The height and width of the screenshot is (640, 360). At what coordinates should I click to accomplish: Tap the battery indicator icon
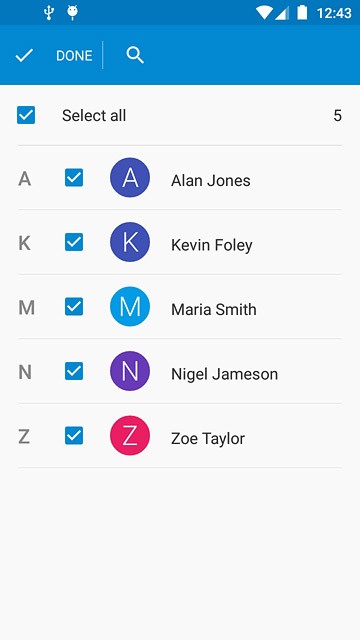pos(302,12)
